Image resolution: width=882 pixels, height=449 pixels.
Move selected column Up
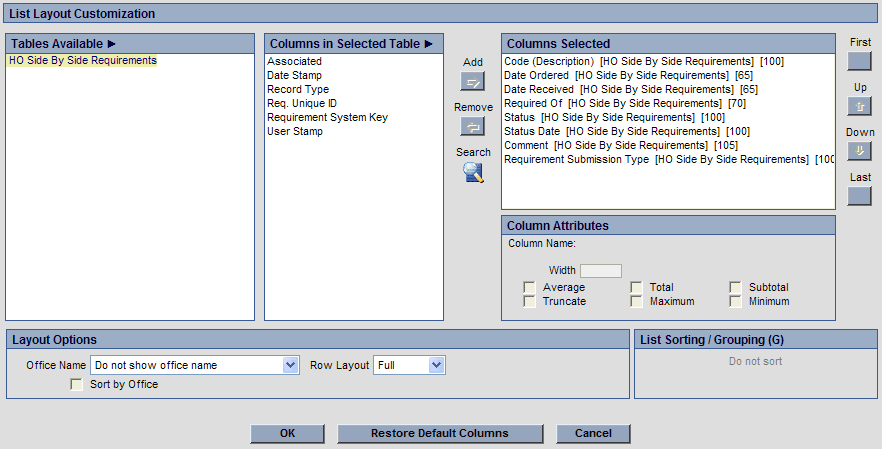(860, 106)
